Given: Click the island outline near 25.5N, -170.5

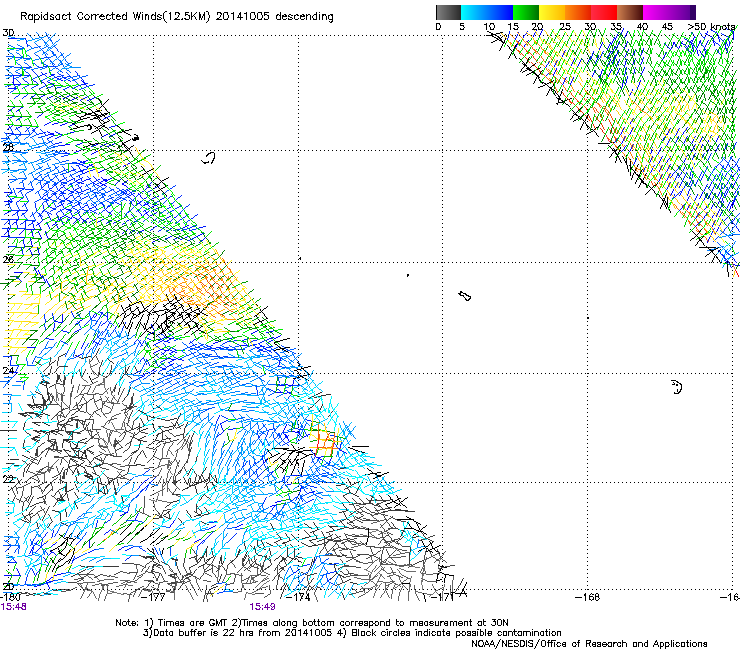Looking at the screenshot, I should coord(464,296).
